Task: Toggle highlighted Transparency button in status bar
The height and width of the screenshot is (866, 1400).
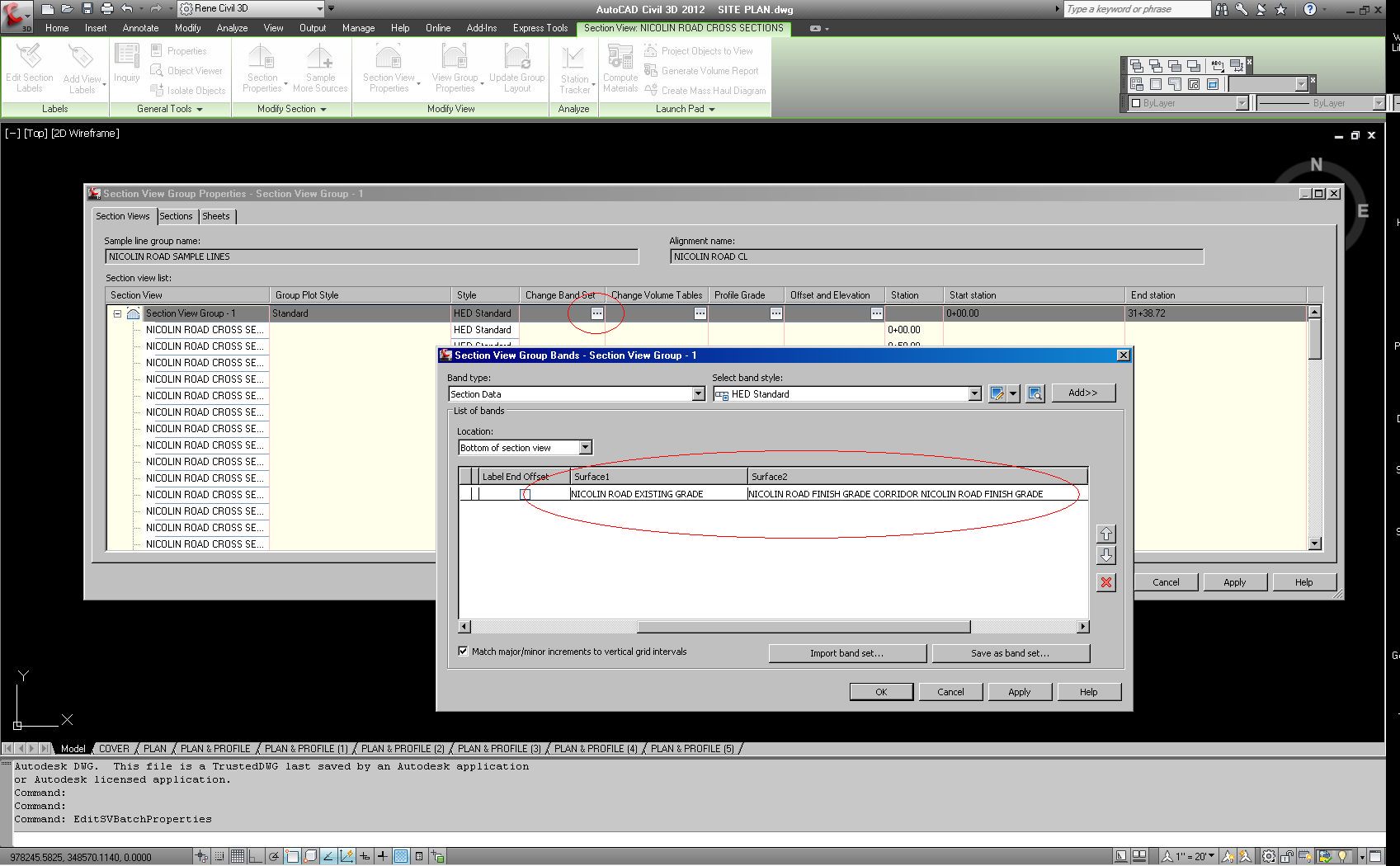Action: pos(400,856)
